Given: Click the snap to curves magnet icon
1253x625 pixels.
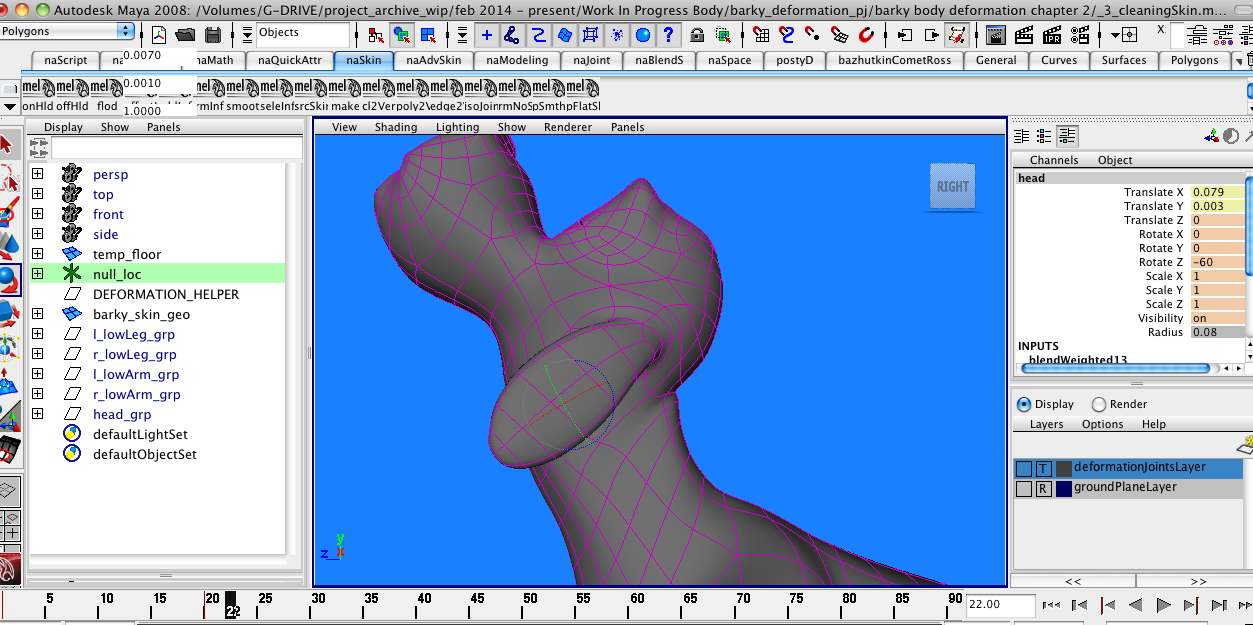Looking at the screenshot, I should click(786, 35).
